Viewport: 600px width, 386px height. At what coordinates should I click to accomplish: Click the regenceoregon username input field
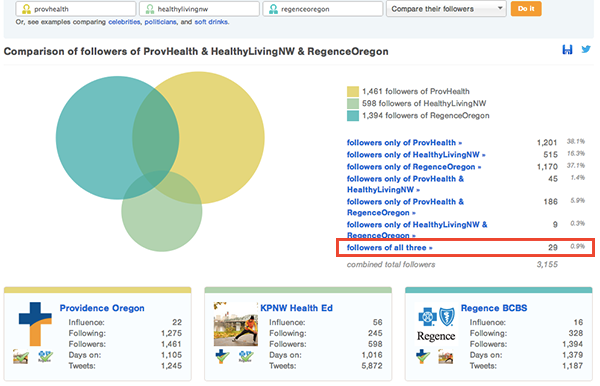323,9
